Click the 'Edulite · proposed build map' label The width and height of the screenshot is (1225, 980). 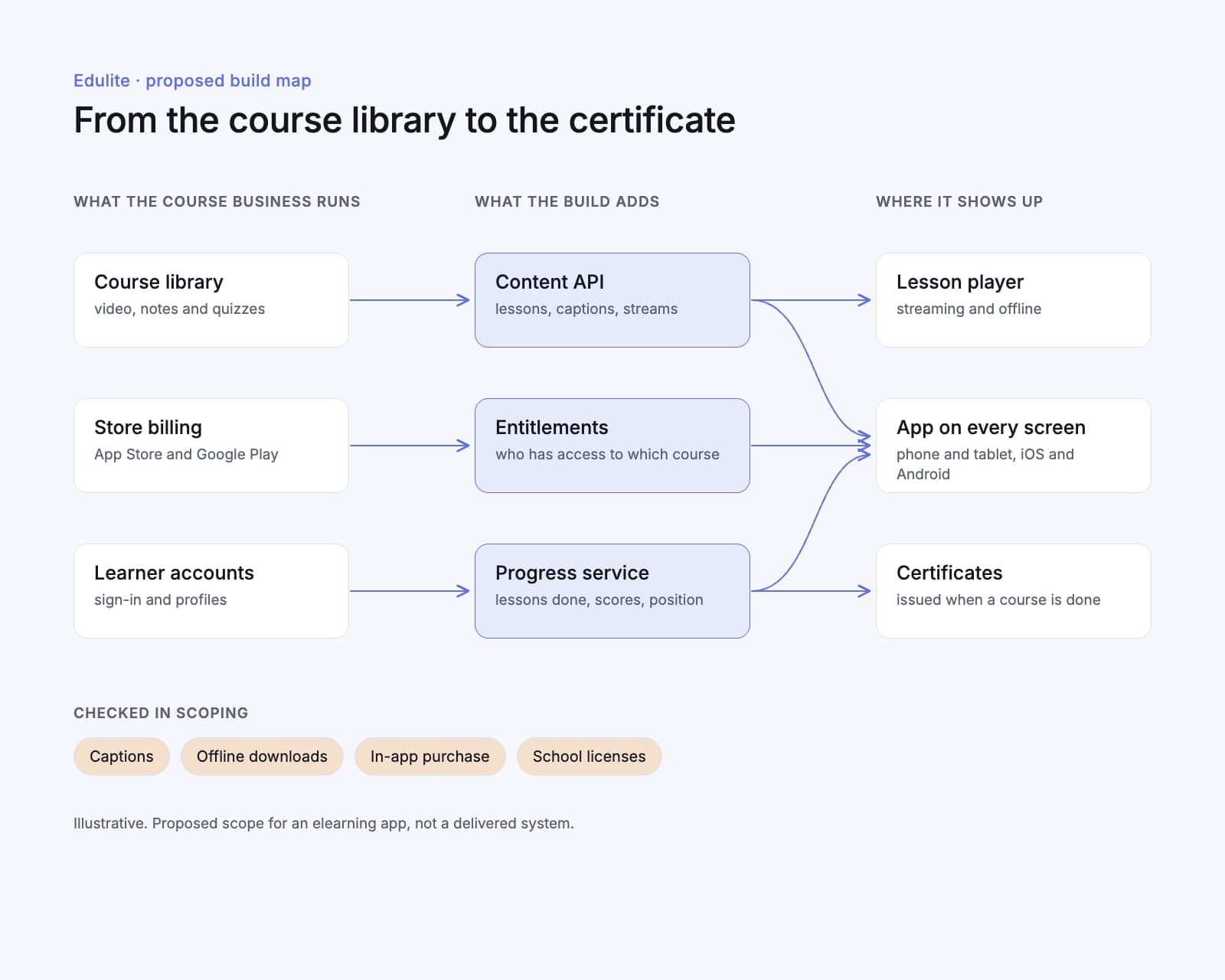[x=192, y=80]
